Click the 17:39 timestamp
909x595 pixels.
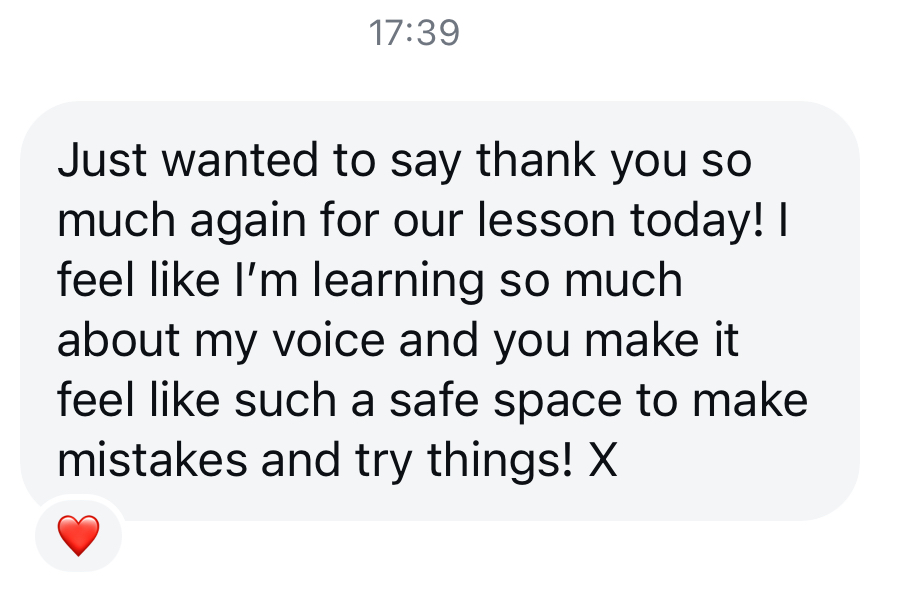pyautogui.click(x=414, y=33)
